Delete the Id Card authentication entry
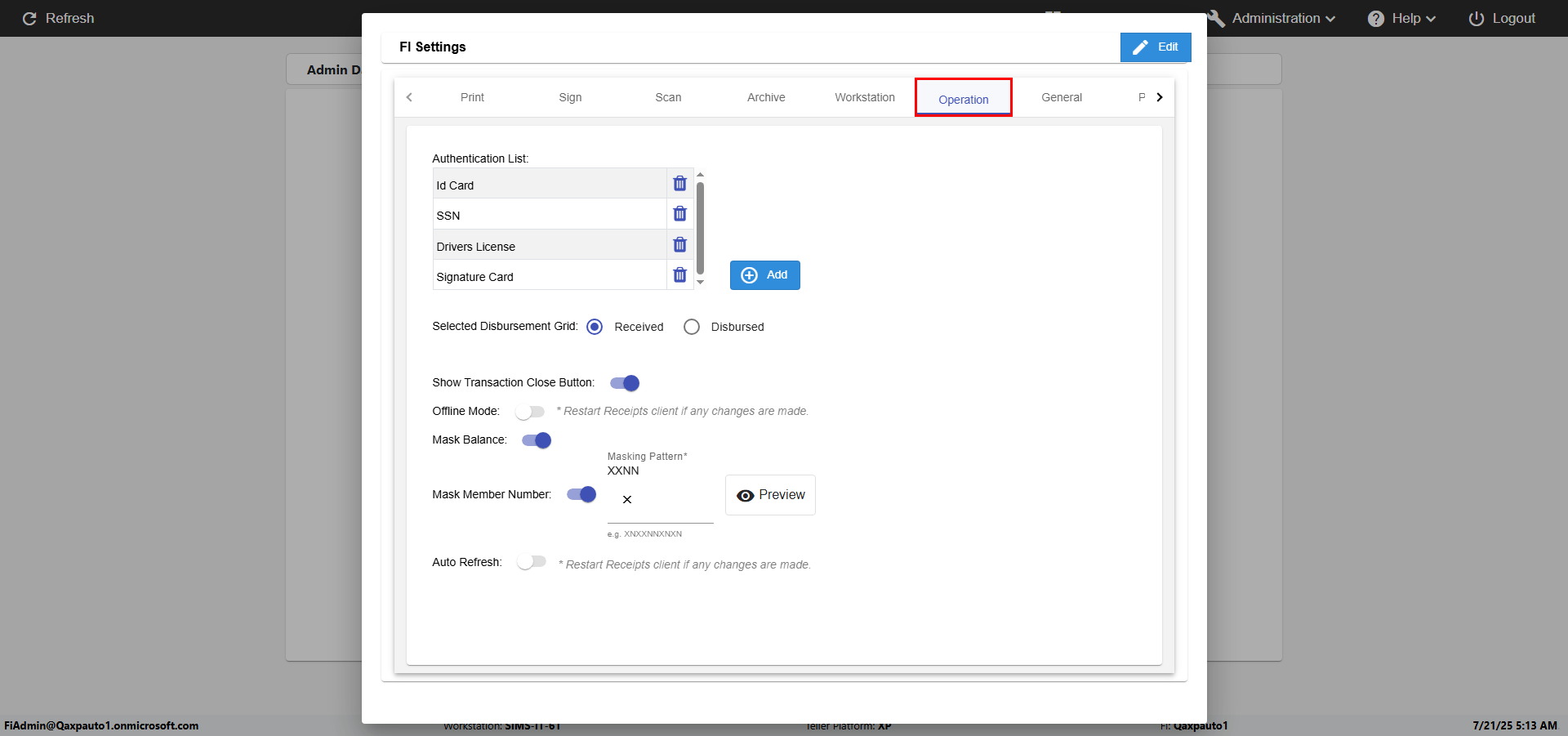1568x736 pixels. [679, 184]
